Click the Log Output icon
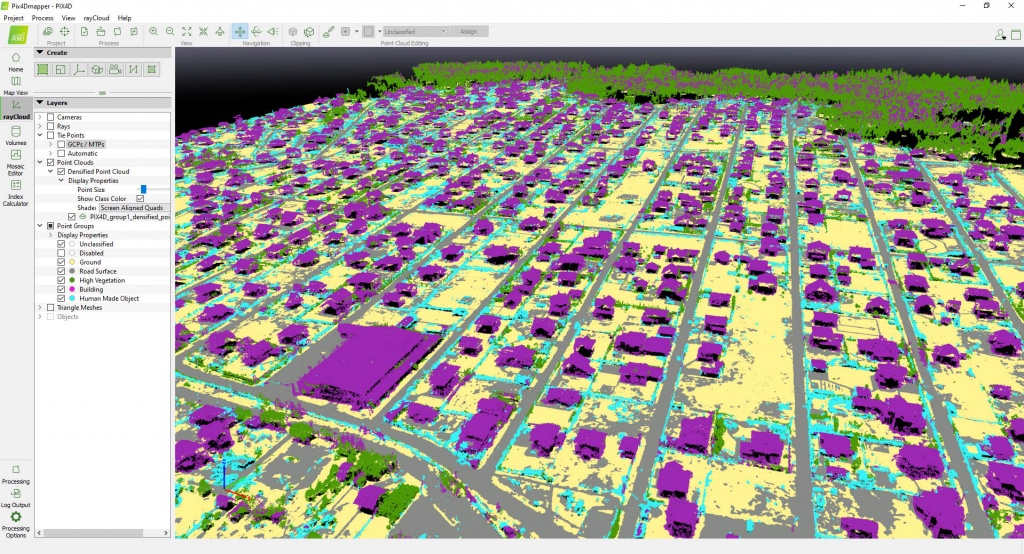1024x554 pixels. [16, 495]
